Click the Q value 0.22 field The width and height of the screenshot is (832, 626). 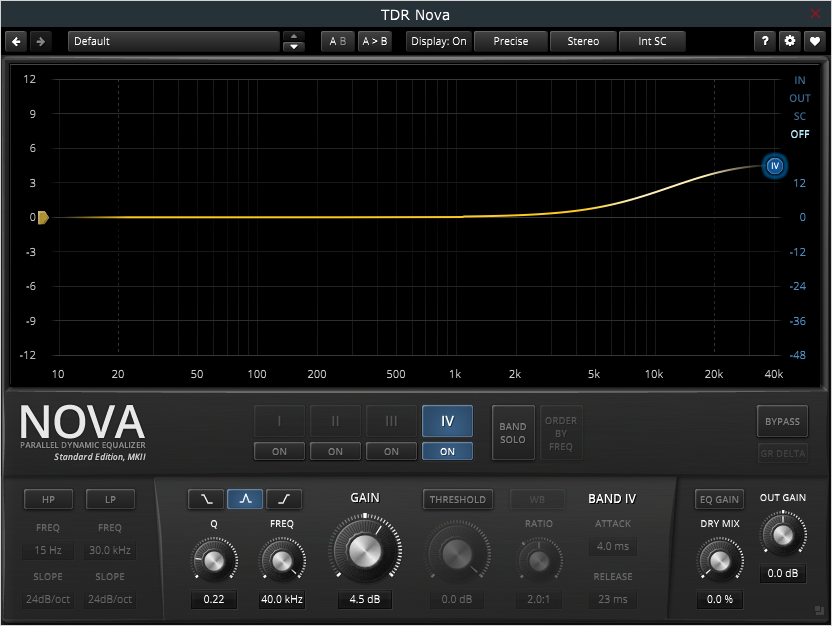214,599
